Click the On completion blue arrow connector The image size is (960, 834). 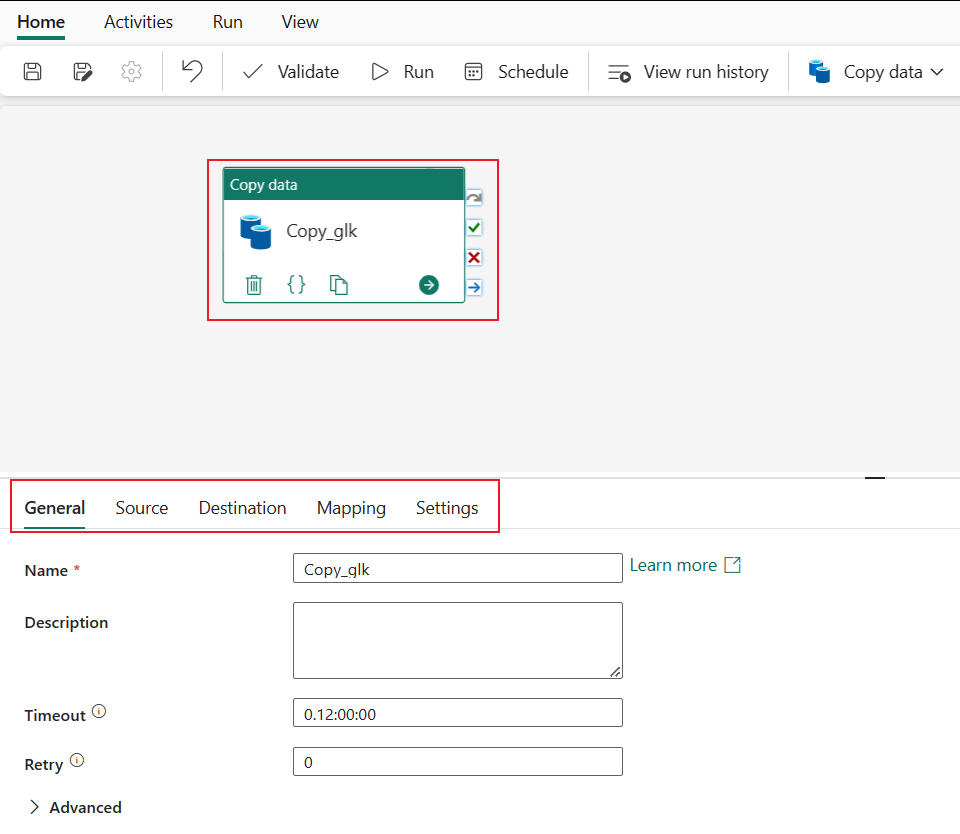[x=473, y=287]
